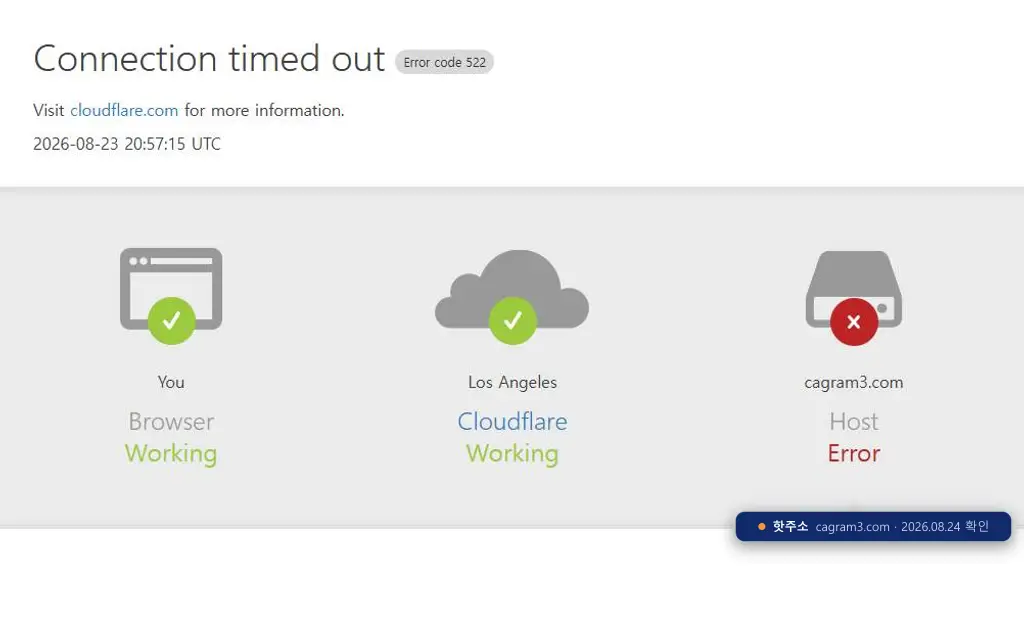Click the You label under the browser icon

[171, 382]
